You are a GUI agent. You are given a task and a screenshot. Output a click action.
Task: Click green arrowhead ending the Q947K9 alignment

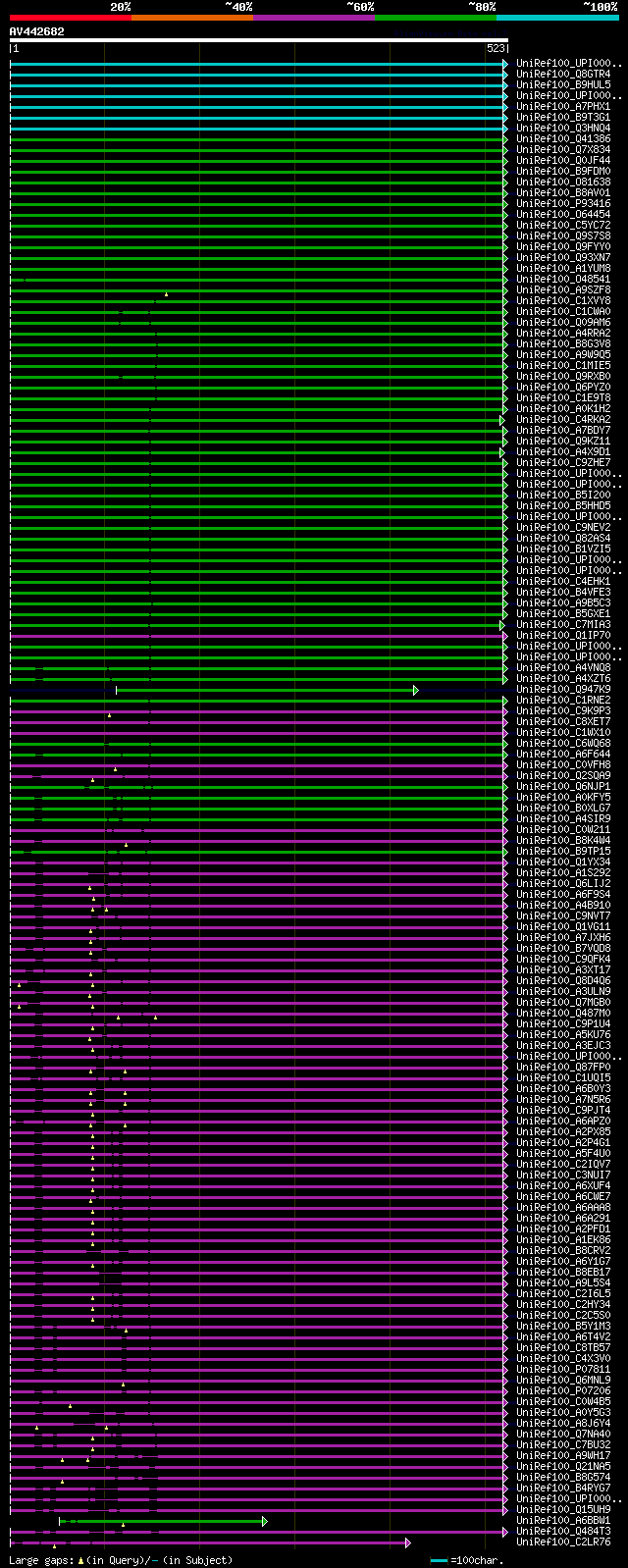click(x=416, y=690)
